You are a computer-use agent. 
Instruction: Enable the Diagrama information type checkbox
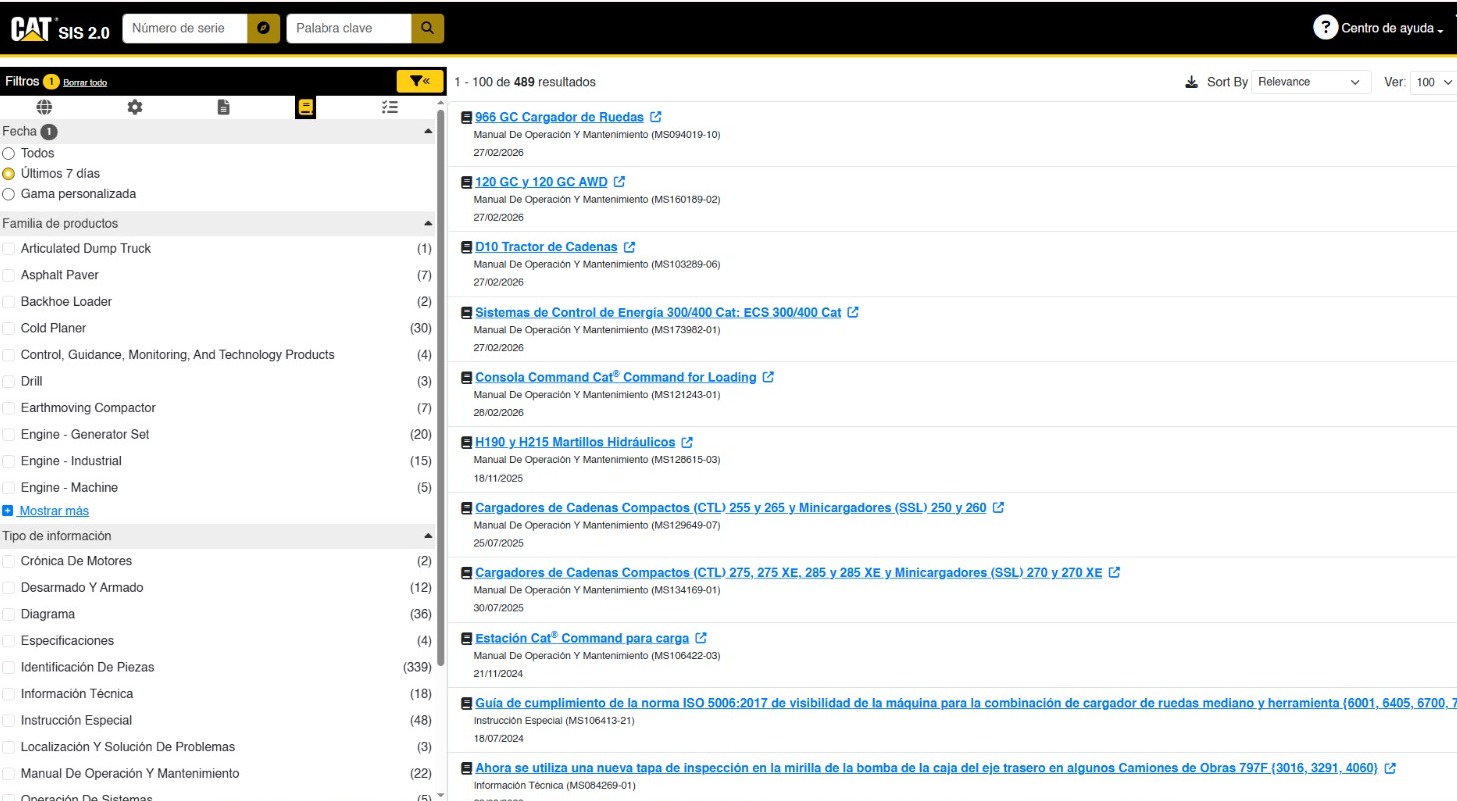click(x=9, y=614)
